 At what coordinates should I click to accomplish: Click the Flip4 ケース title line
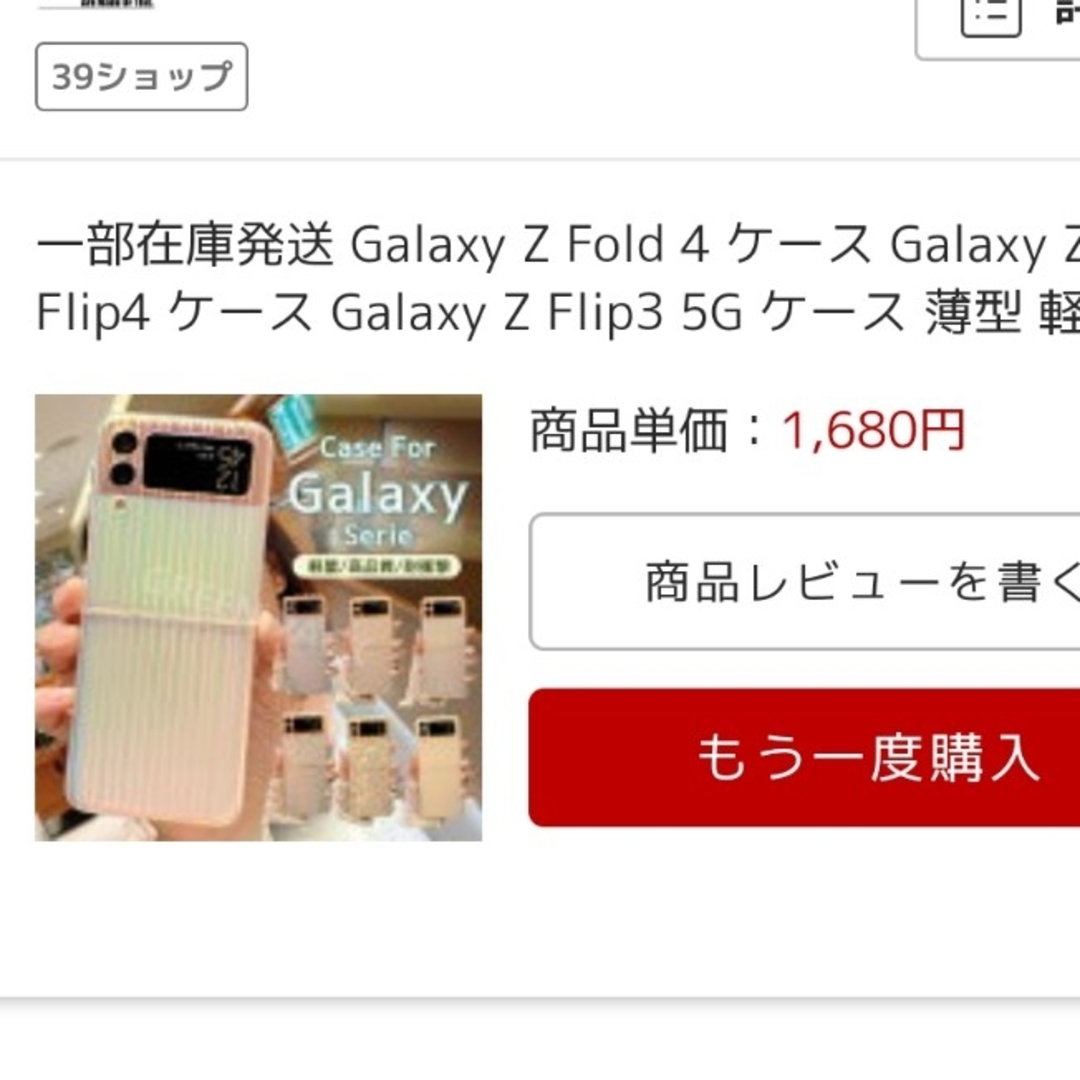(557, 312)
